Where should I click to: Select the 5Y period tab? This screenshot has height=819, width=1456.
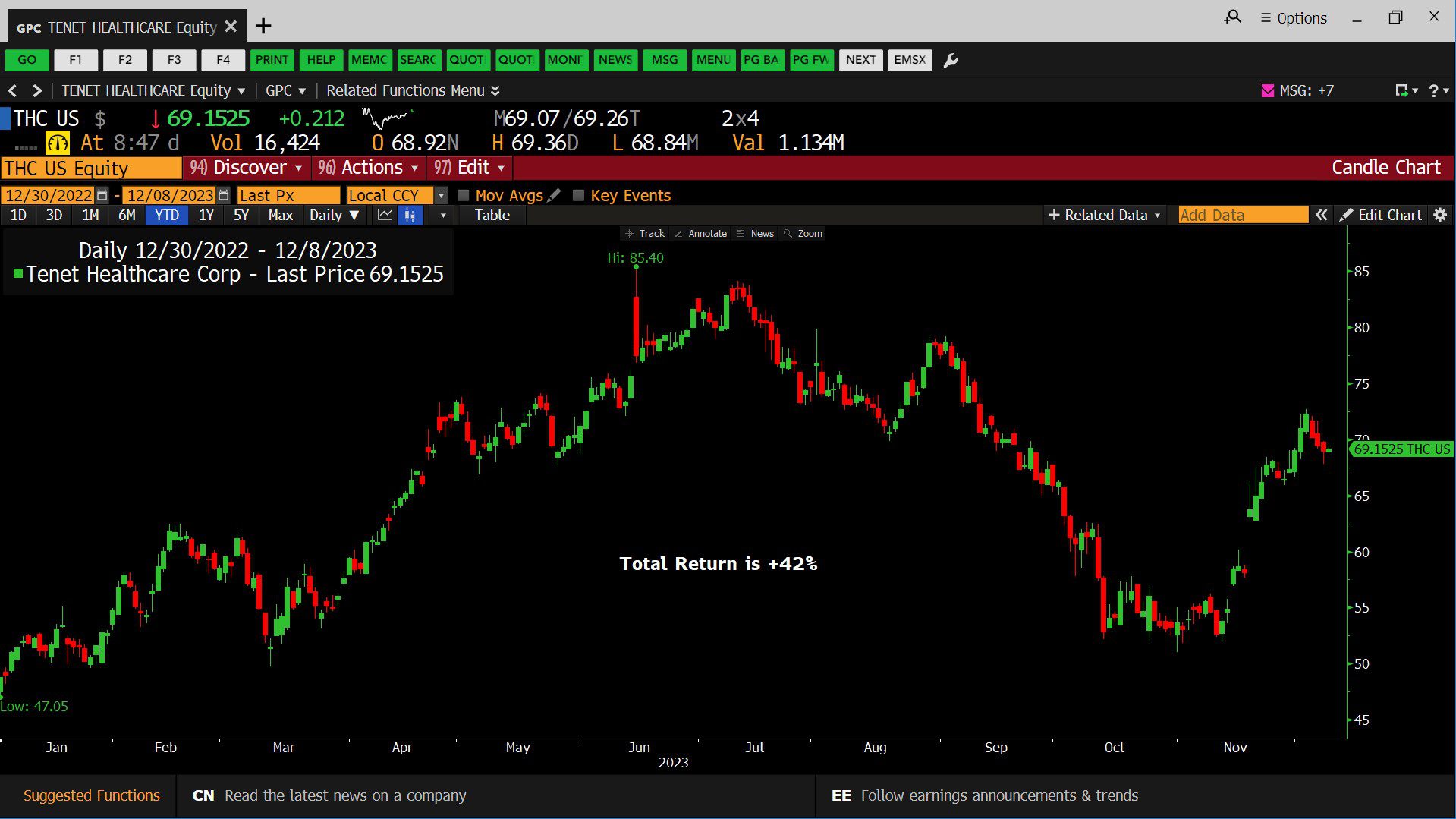(x=241, y=215)
